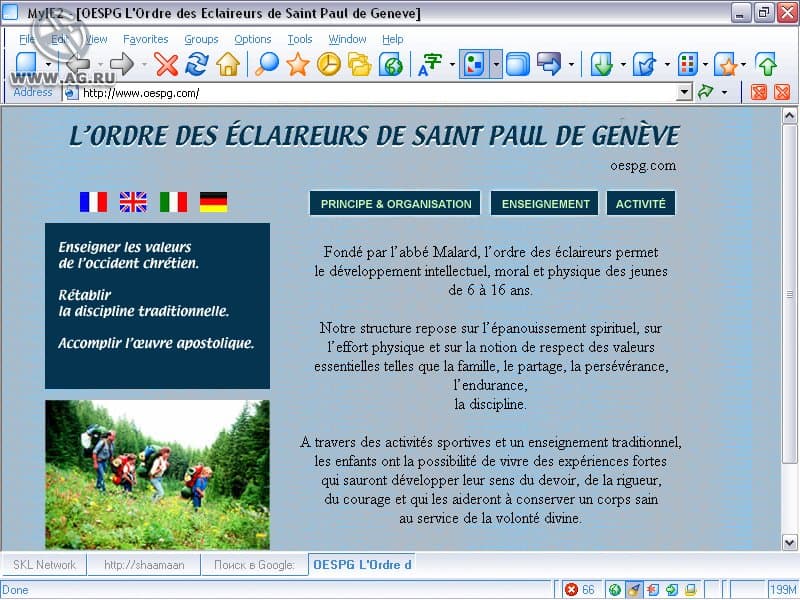Expand the colored shapes icon dropdown arrow
The image size is (800, 600).
coord(496,65)
